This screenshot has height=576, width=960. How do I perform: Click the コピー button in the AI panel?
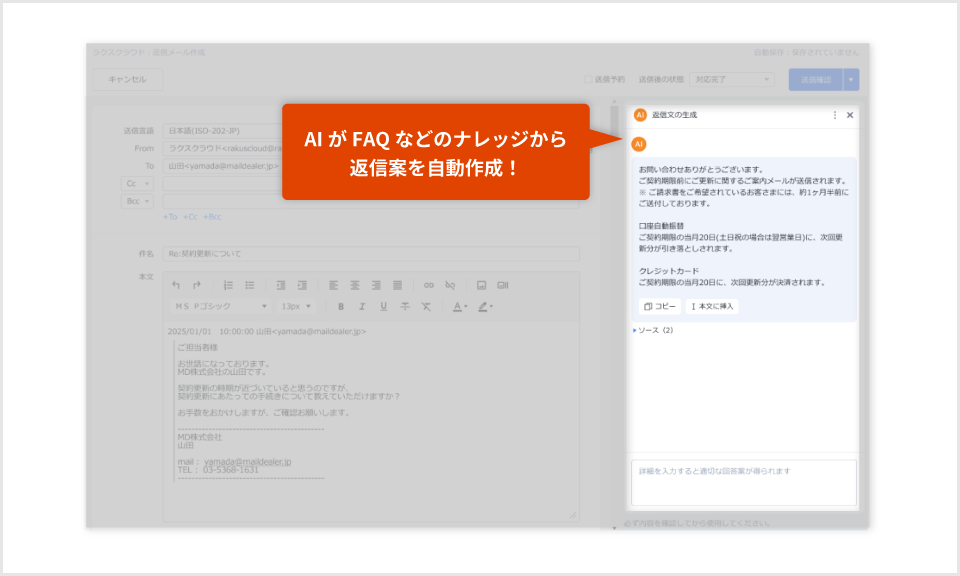[660, 306]
